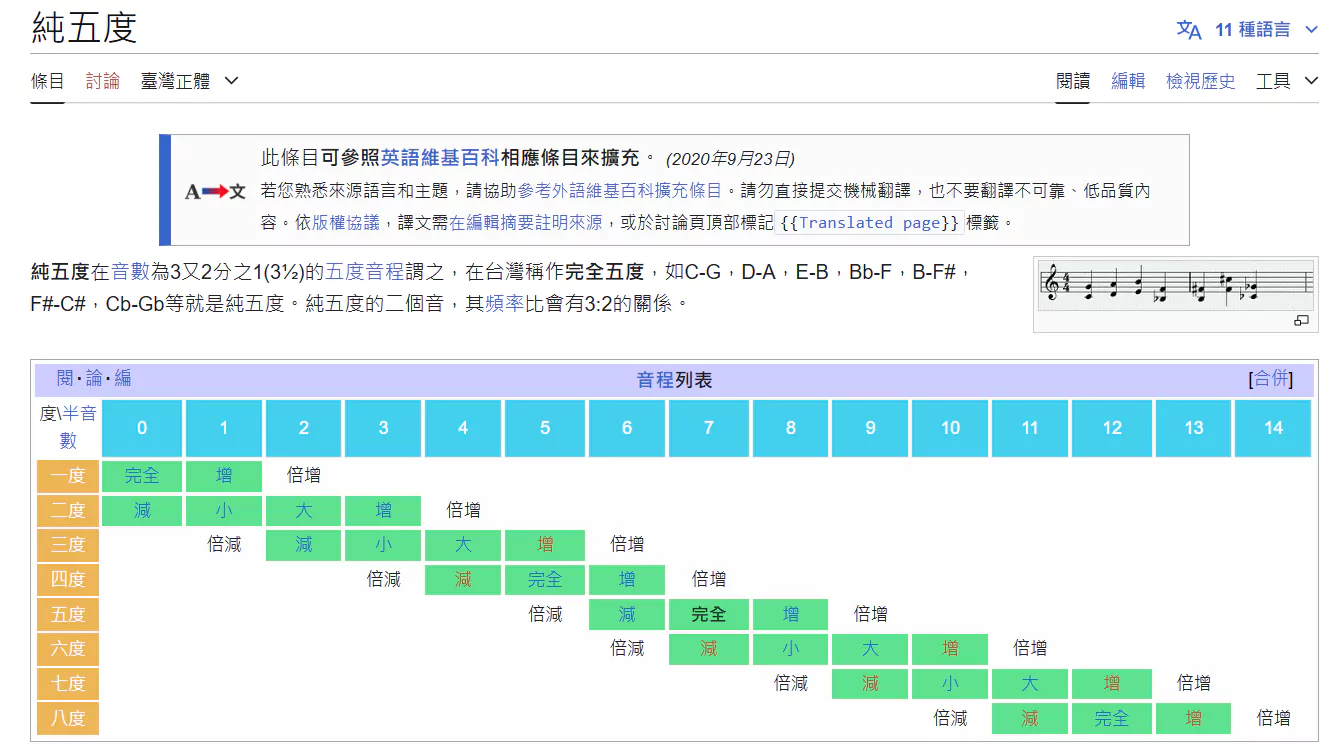Click the 論 link in table header
Image resolution: width=1332 pixels, height=748 pixels.
pyautogui.click(x=94, y=378)
